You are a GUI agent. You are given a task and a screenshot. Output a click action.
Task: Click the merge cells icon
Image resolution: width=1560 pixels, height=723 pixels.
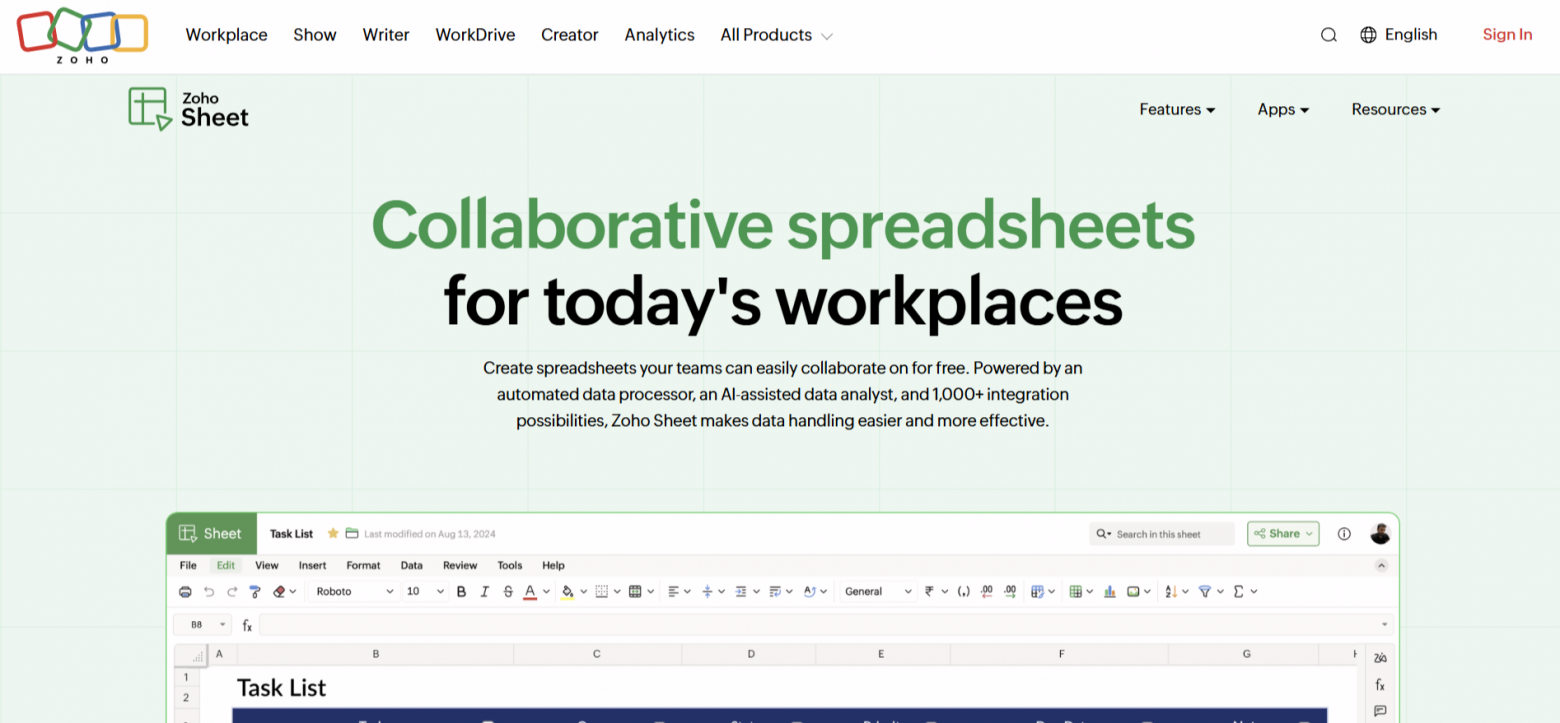point(635,592)
